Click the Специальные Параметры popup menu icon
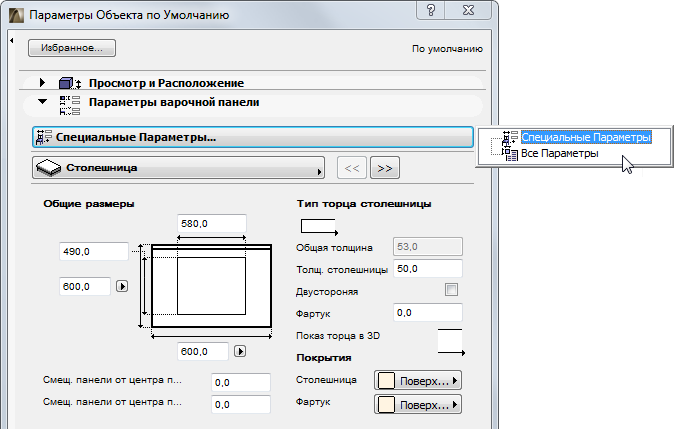 510,138
